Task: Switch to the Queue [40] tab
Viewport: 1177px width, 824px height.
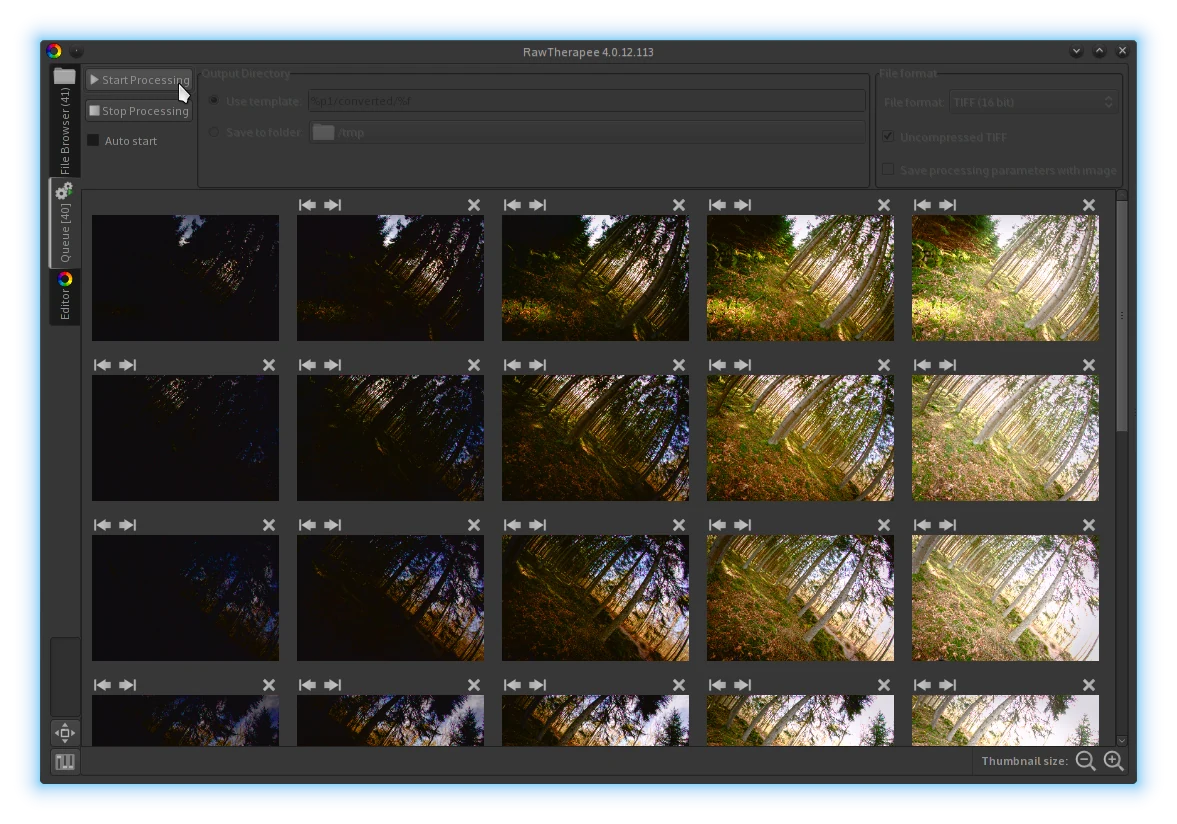Action: [65, 223]
